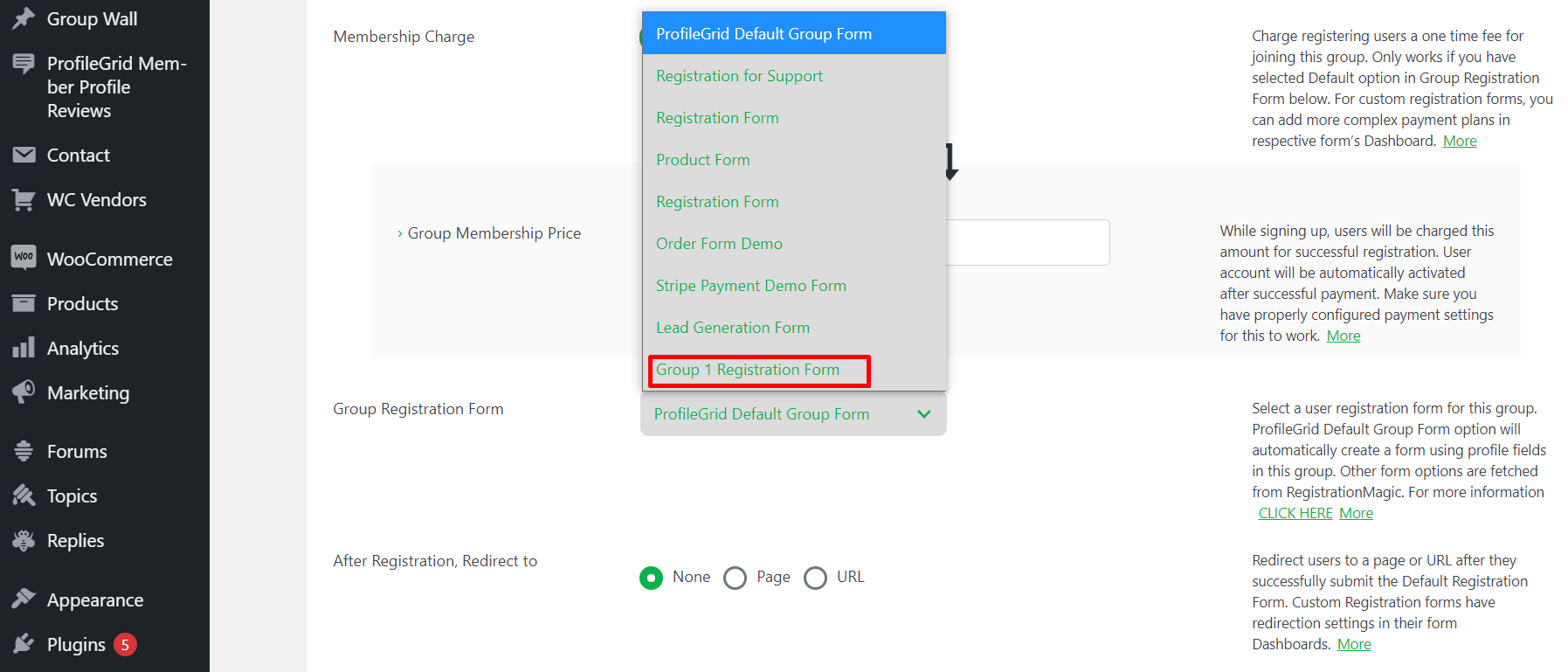Image resolution: width=1568 pixels, height=672 pixels.
Task: Open the Contact menu item
Action: 79,155
